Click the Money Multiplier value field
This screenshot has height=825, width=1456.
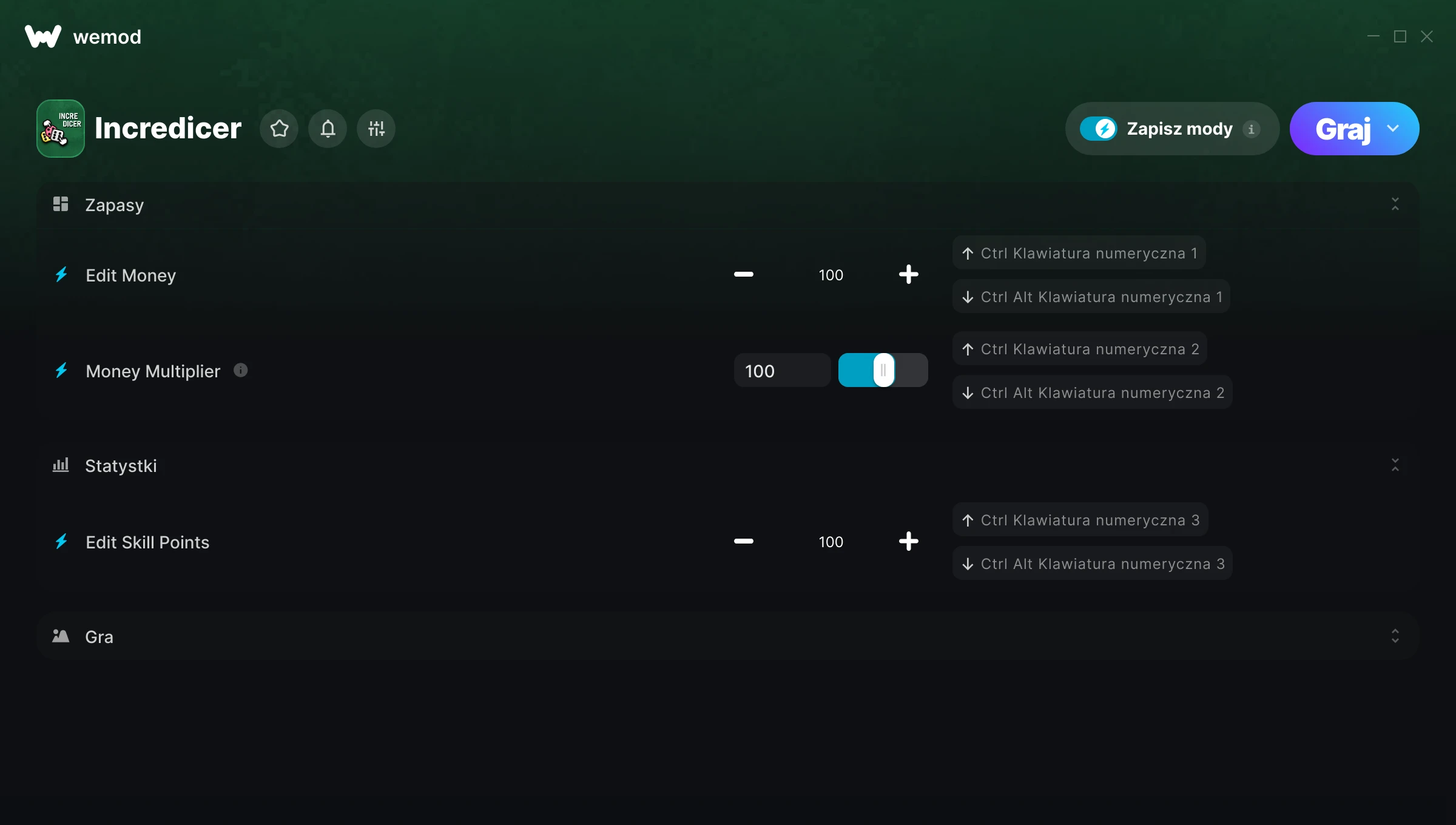(x=781, y=371)
